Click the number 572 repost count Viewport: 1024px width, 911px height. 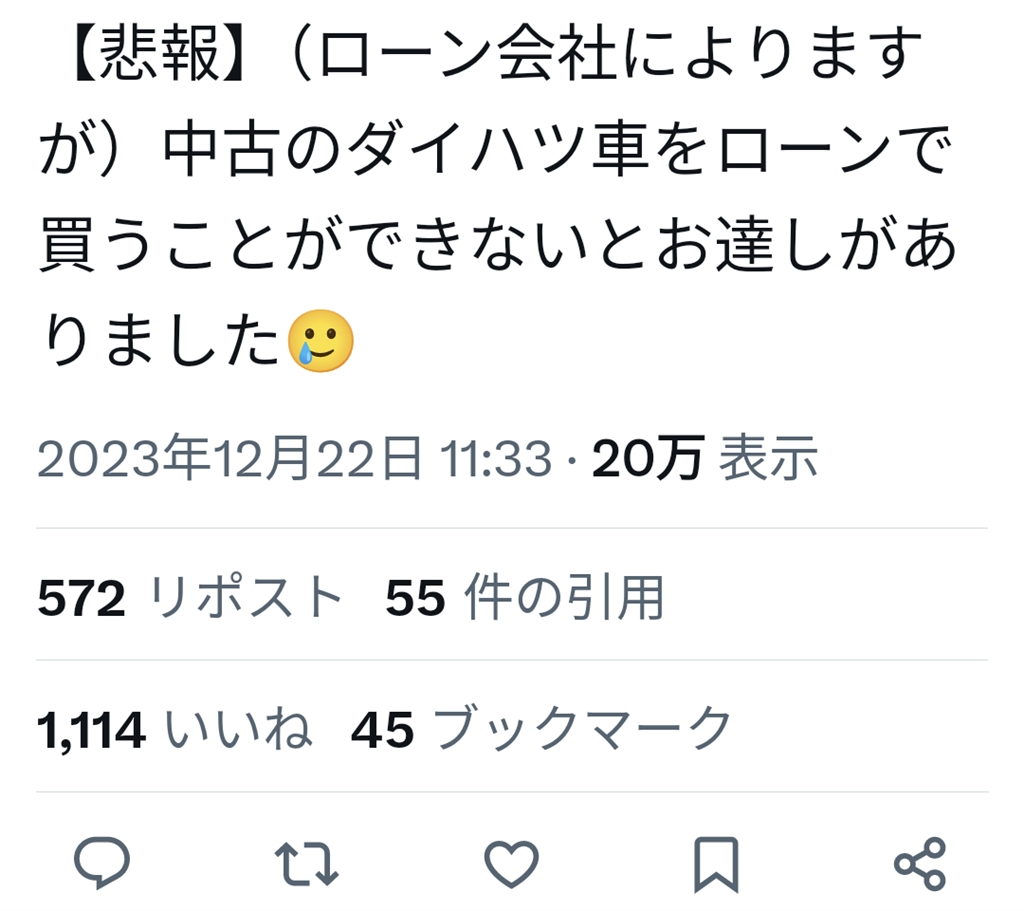point(82,598)
